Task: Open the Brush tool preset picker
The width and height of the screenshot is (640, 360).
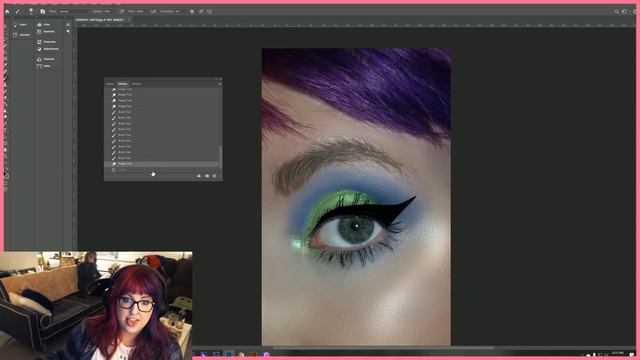Action: coord(18,11)
